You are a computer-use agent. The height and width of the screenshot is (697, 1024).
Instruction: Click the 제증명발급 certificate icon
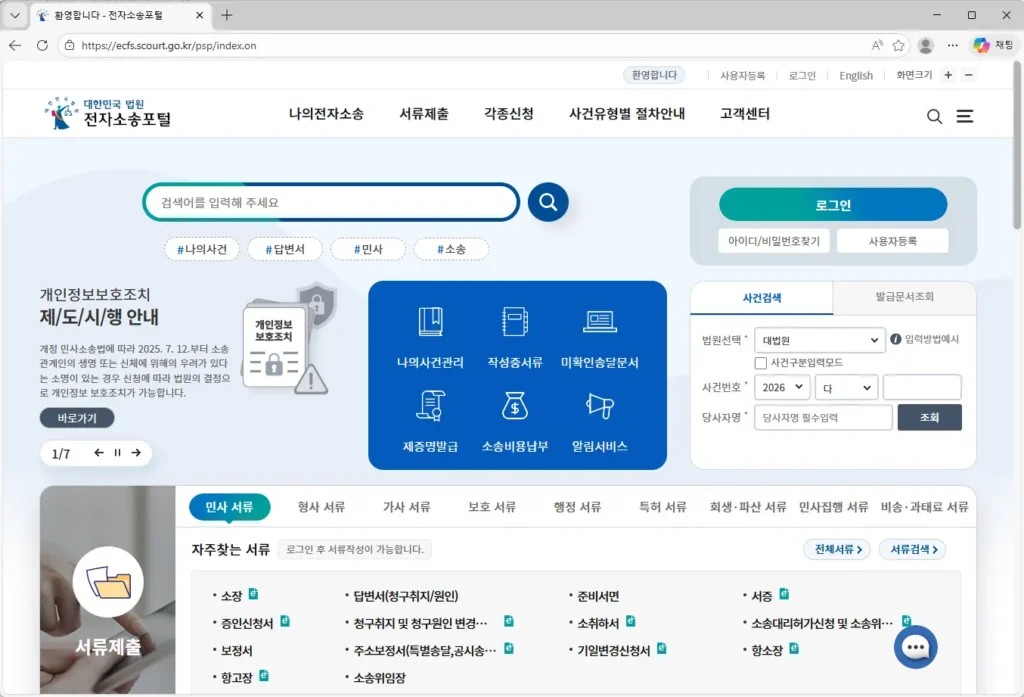click(x=428, y=419)
